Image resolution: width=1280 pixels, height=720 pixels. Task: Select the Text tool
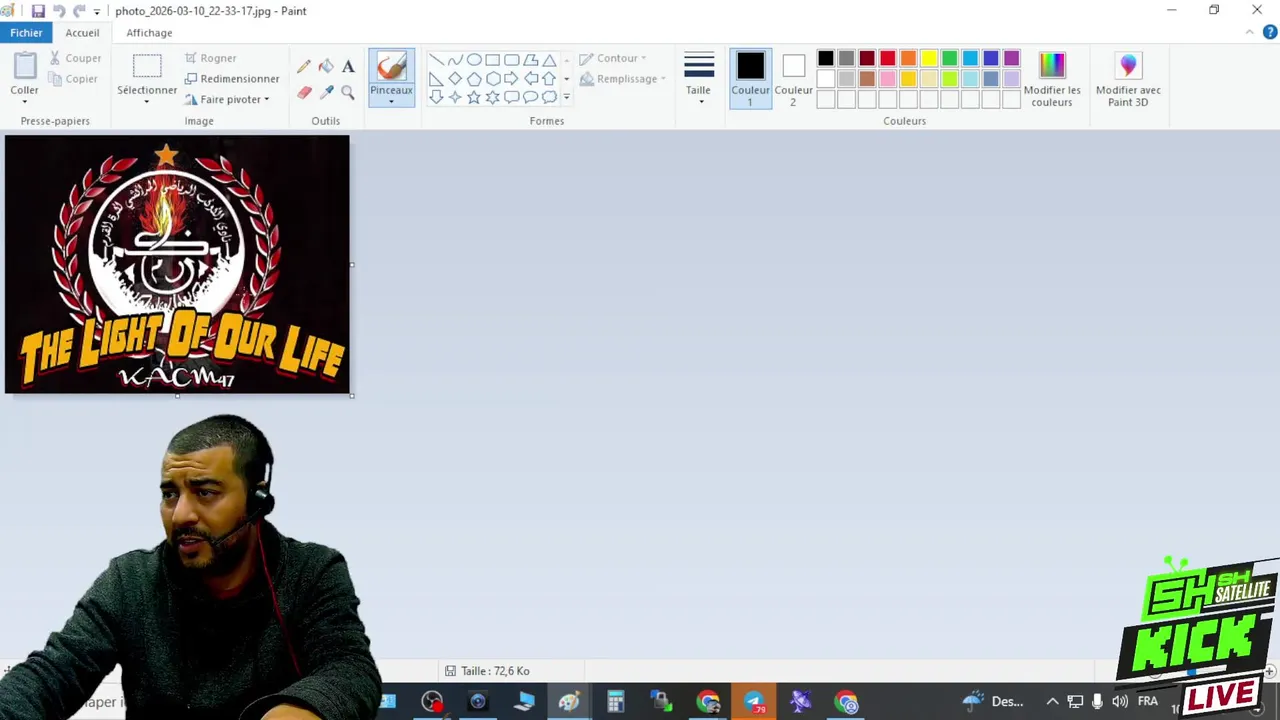[348, 67]
